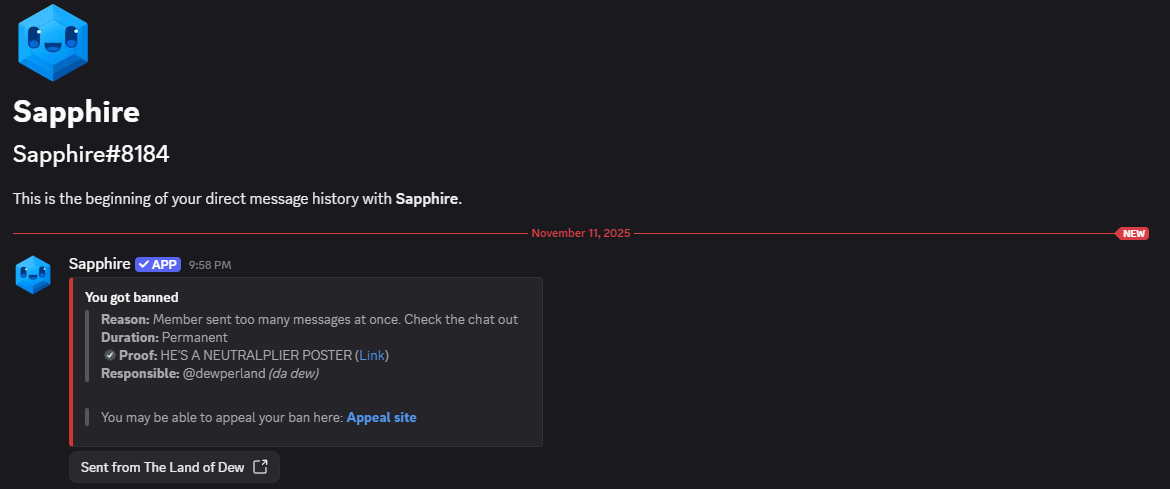Click the large Sapphire heading name
Viewport: 1170px width, 489px height.
click(x=76, y=112)
